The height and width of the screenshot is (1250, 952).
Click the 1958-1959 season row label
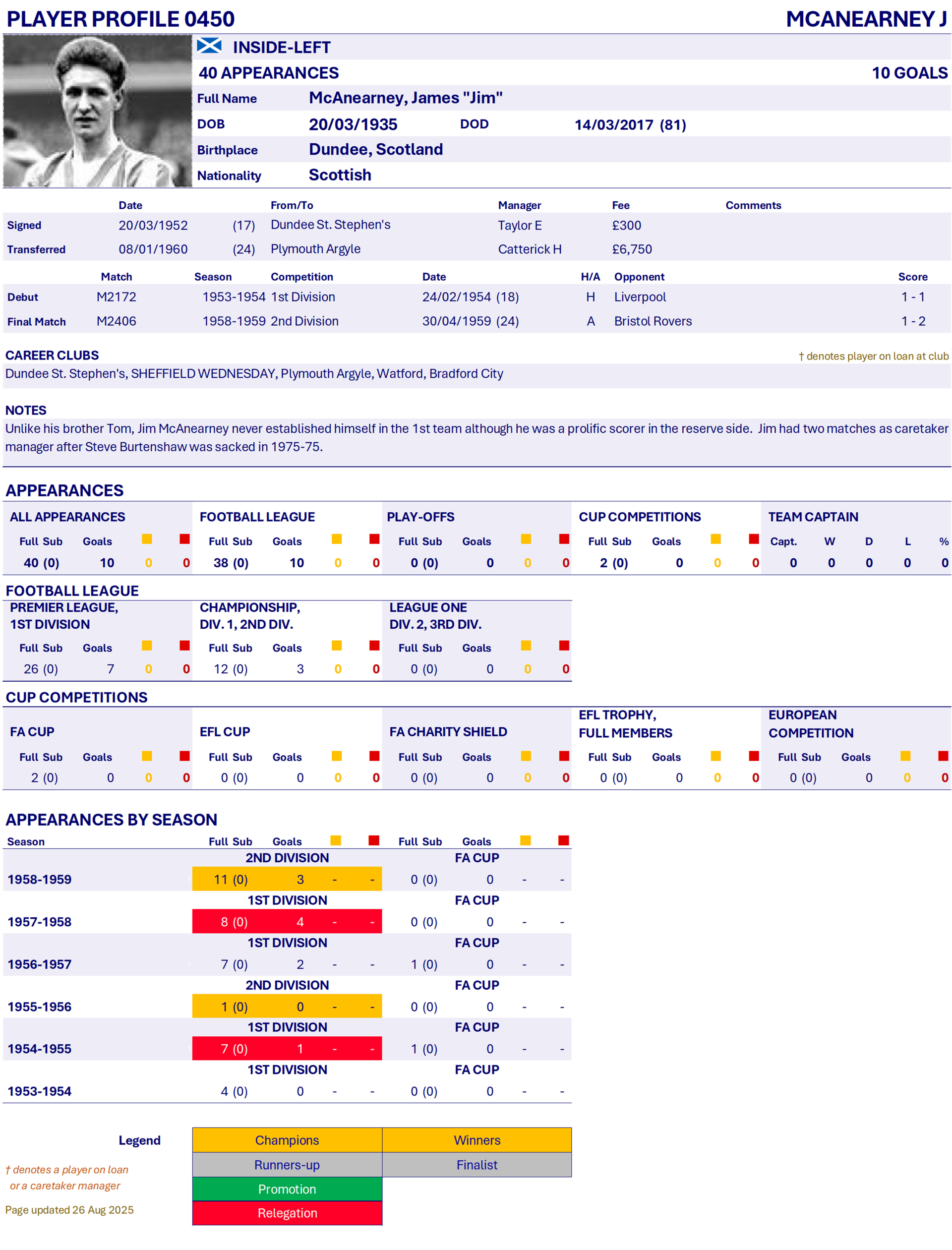pos(40,880)
